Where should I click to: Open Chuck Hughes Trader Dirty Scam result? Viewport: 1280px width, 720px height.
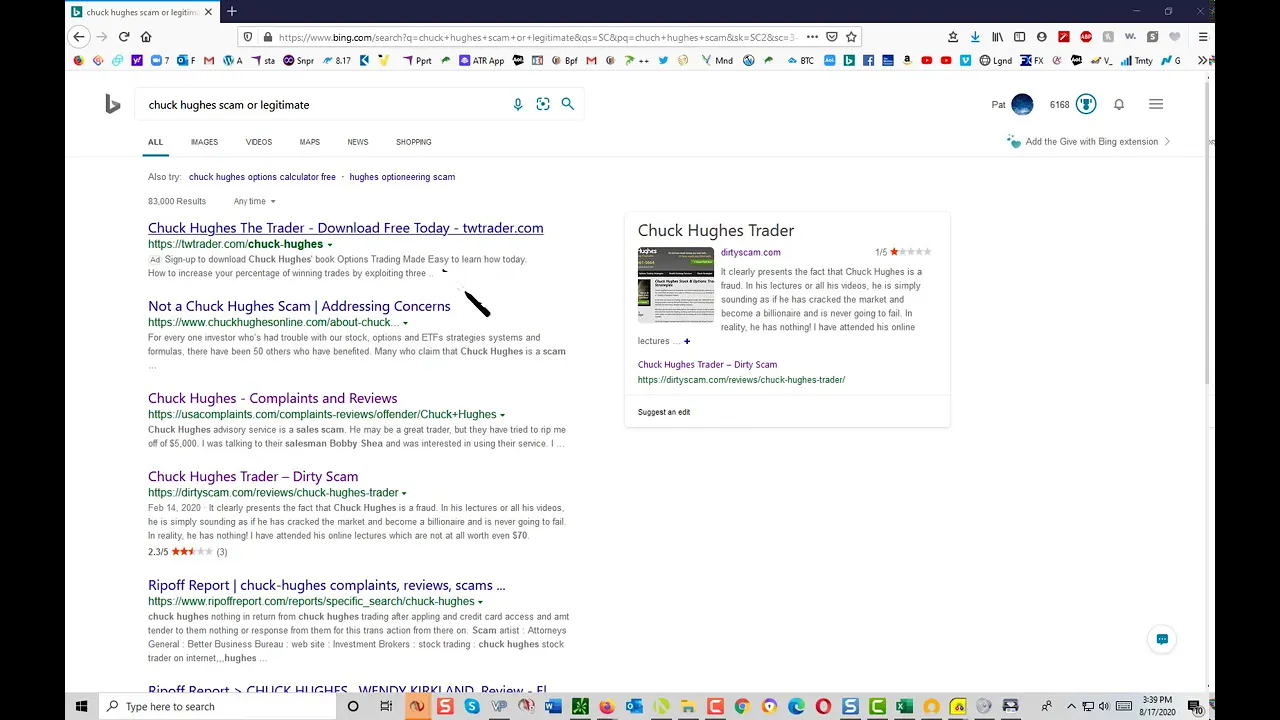(x=253, y=476)
